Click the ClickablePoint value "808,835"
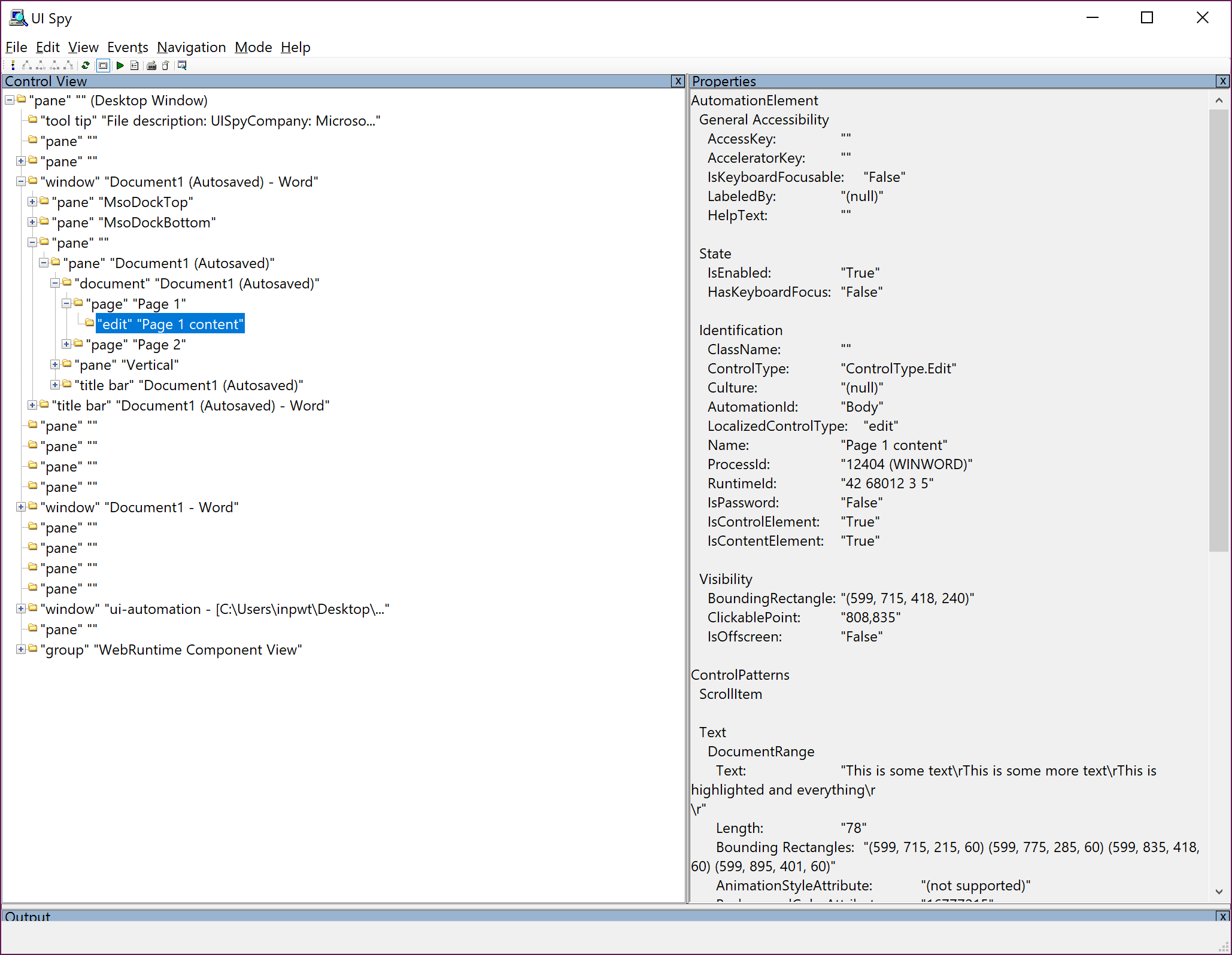This screenshot has width=1232, height=955. click(x=870, y=618)
